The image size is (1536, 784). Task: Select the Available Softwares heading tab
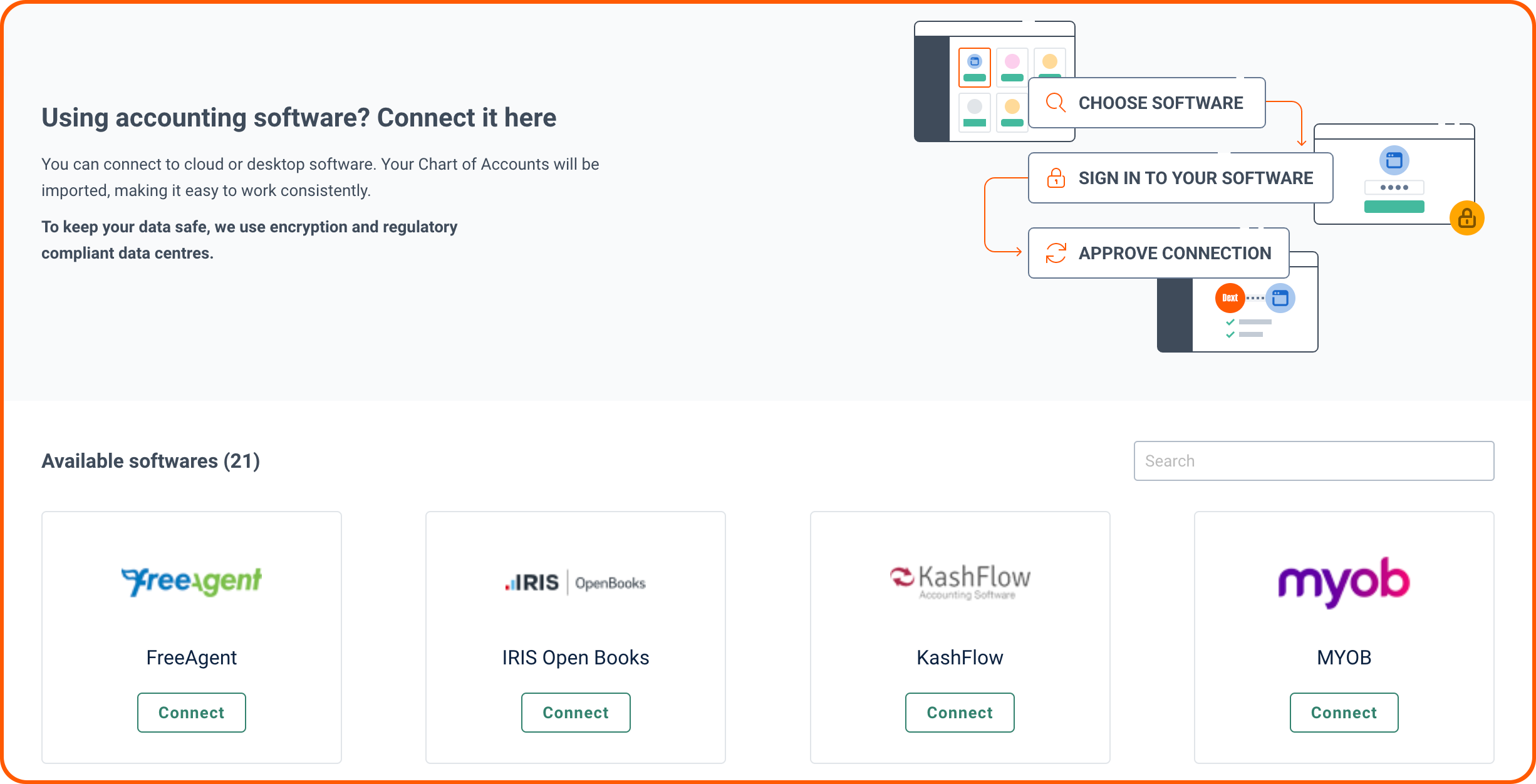tap(150, 461)
